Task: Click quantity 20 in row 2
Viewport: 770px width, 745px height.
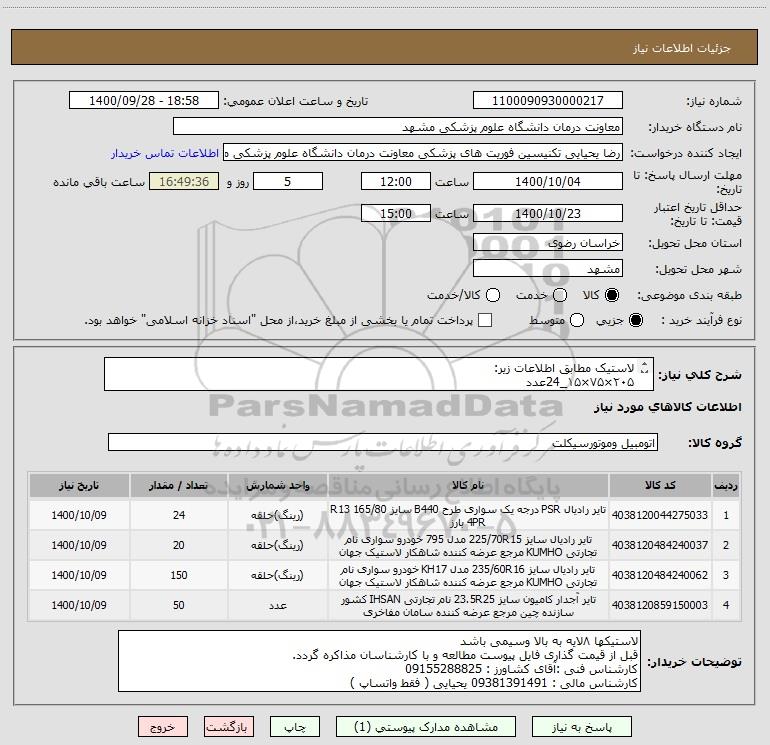Action: 179,545
